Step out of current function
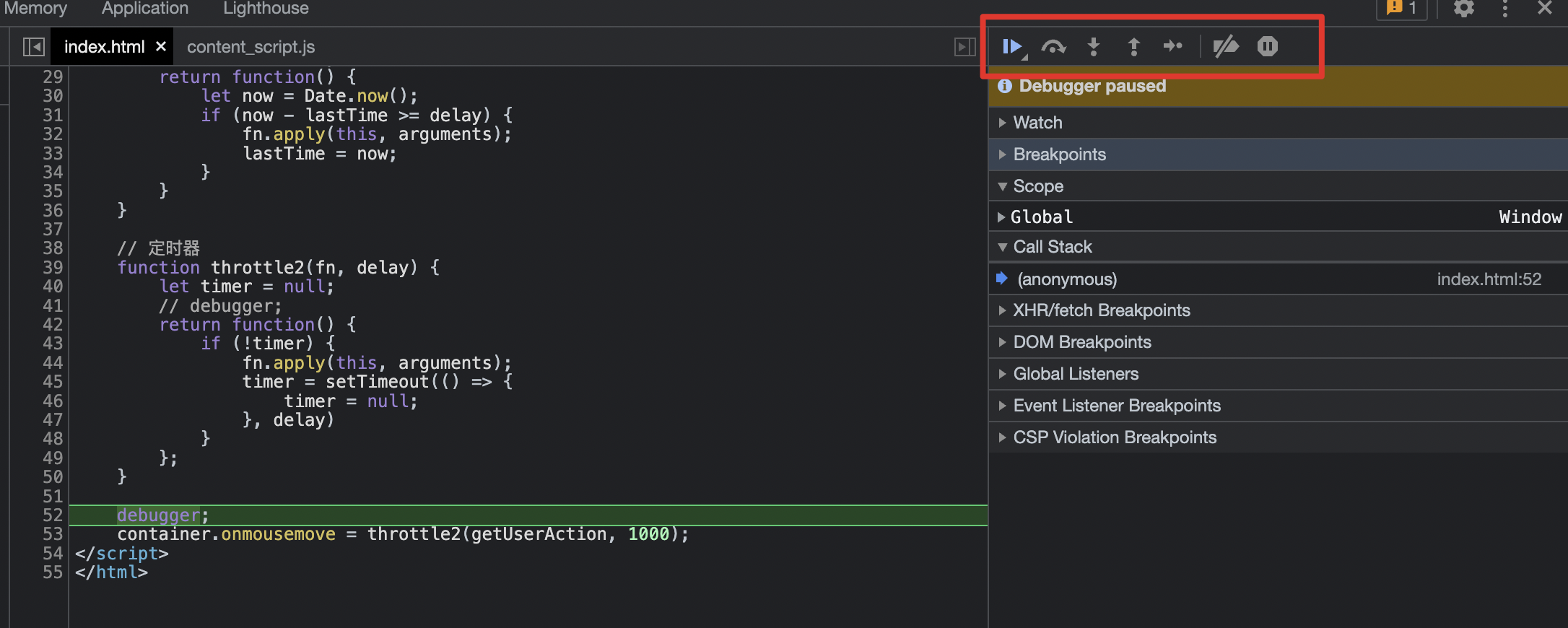The height and width of the screenshot is (628, 1568). point(1134,47)
